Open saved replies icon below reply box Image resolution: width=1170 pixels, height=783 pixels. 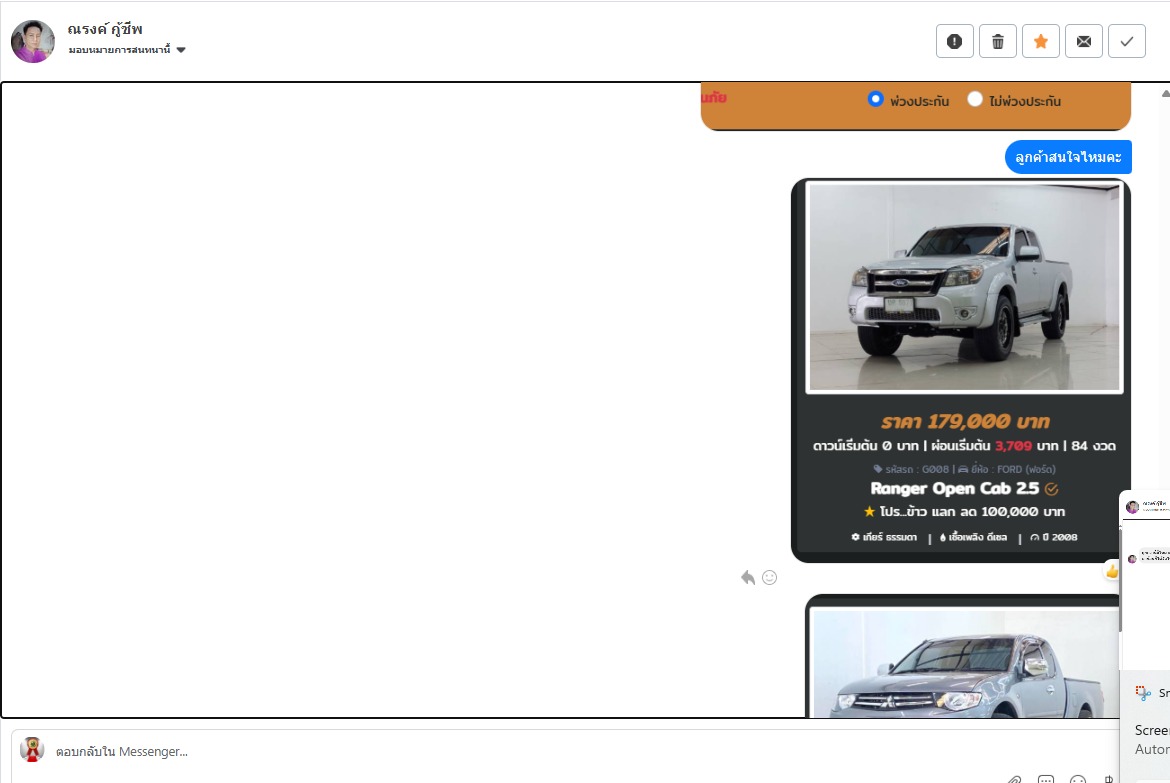(x=1046, y=779)
